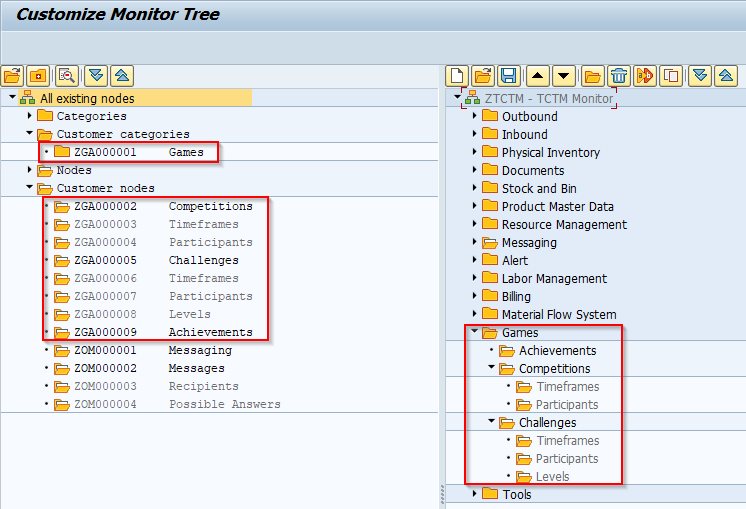Click the trash can delete icon

(619, 76)
